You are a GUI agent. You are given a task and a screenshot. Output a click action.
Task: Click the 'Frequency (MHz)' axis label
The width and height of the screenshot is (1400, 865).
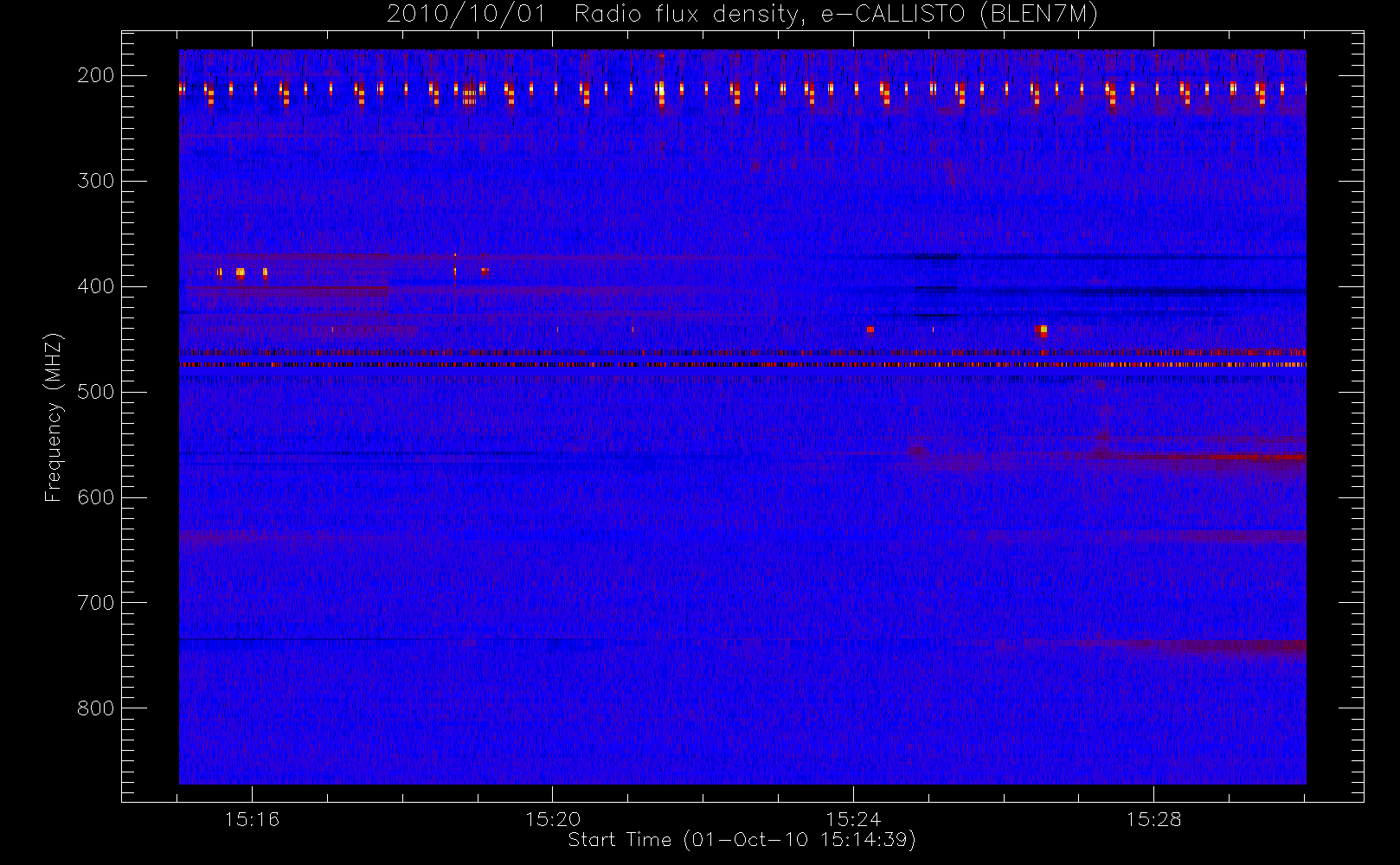(54, 417)
